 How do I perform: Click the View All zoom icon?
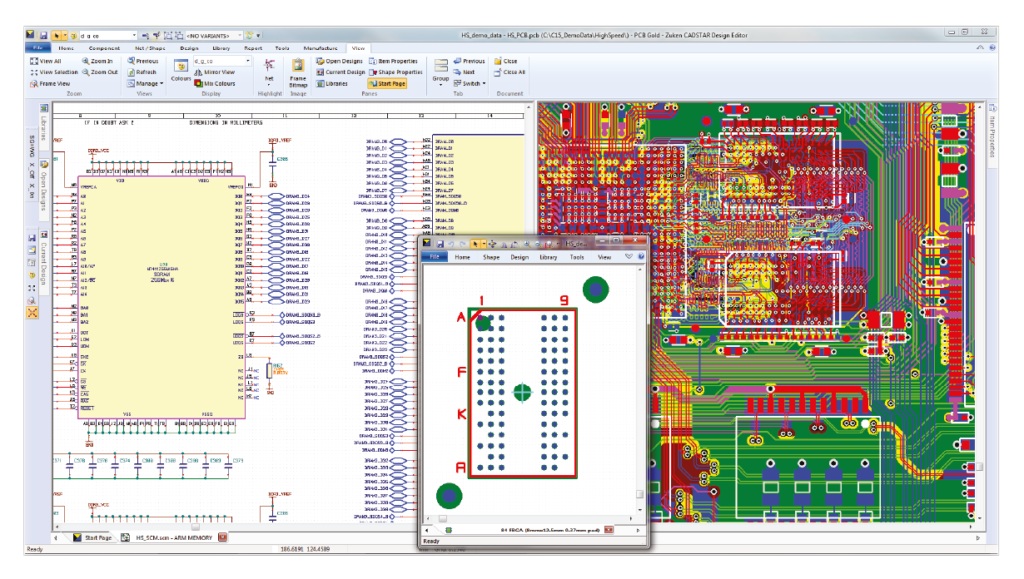point(44,59)
